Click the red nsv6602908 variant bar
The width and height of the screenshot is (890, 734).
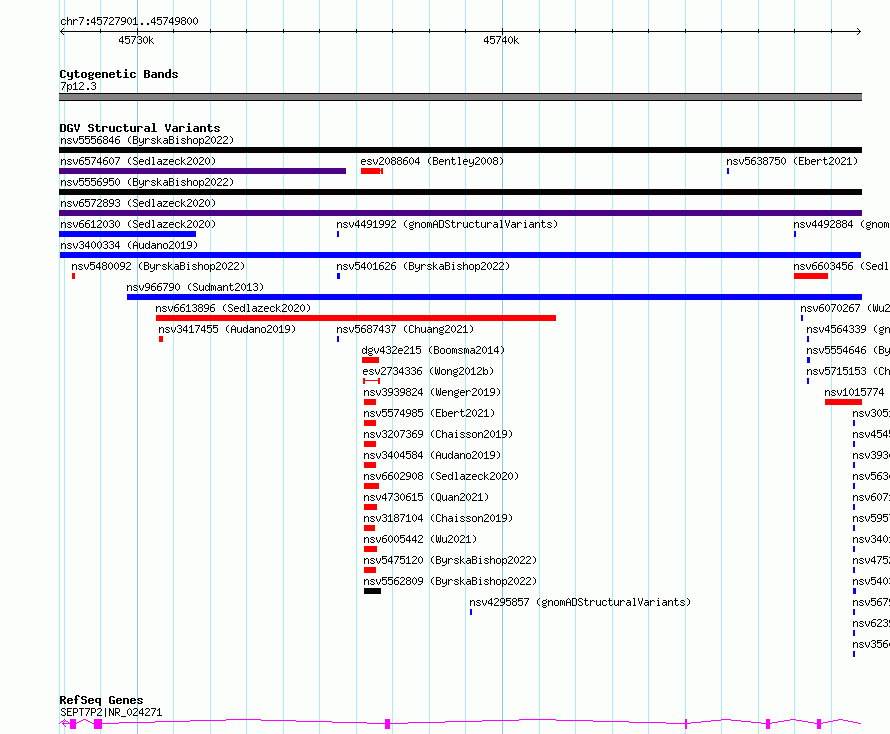(371, 486)
